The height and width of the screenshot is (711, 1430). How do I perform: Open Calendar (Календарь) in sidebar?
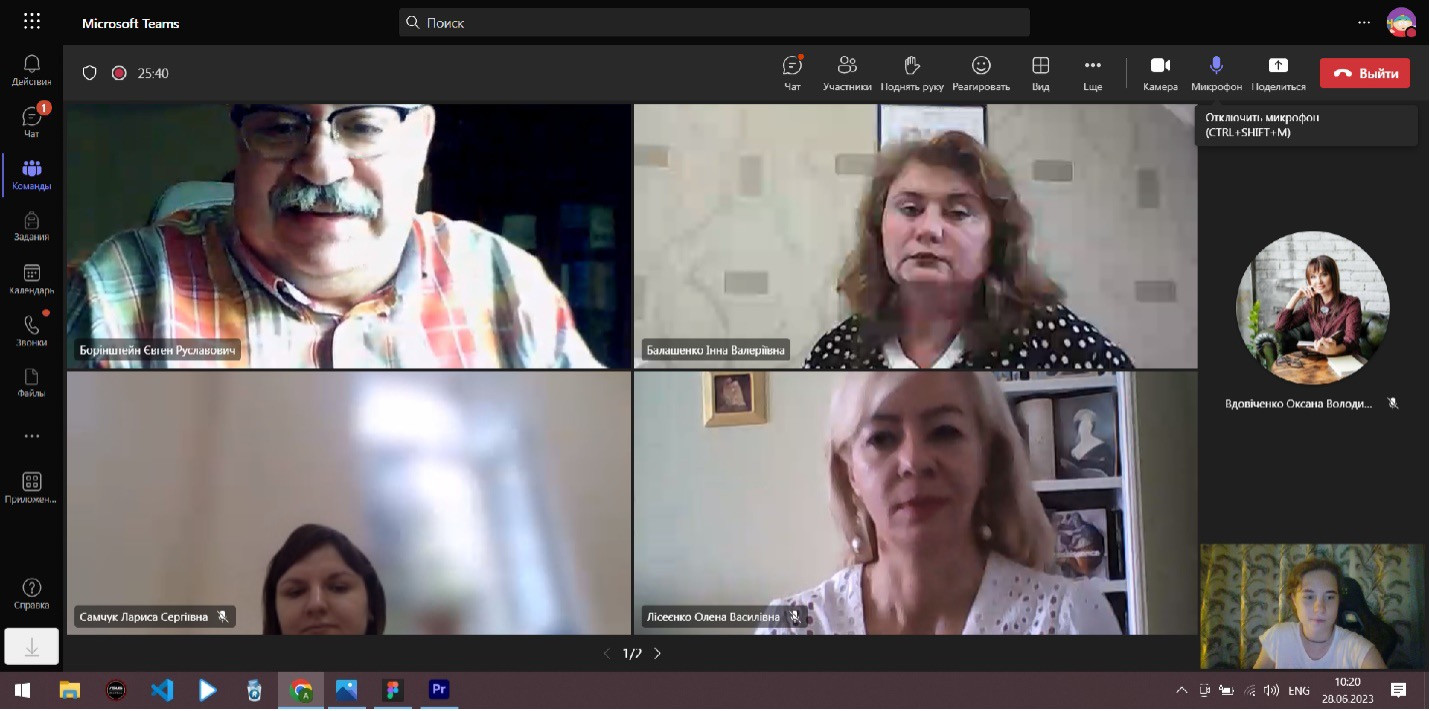[x=31, y=279]
